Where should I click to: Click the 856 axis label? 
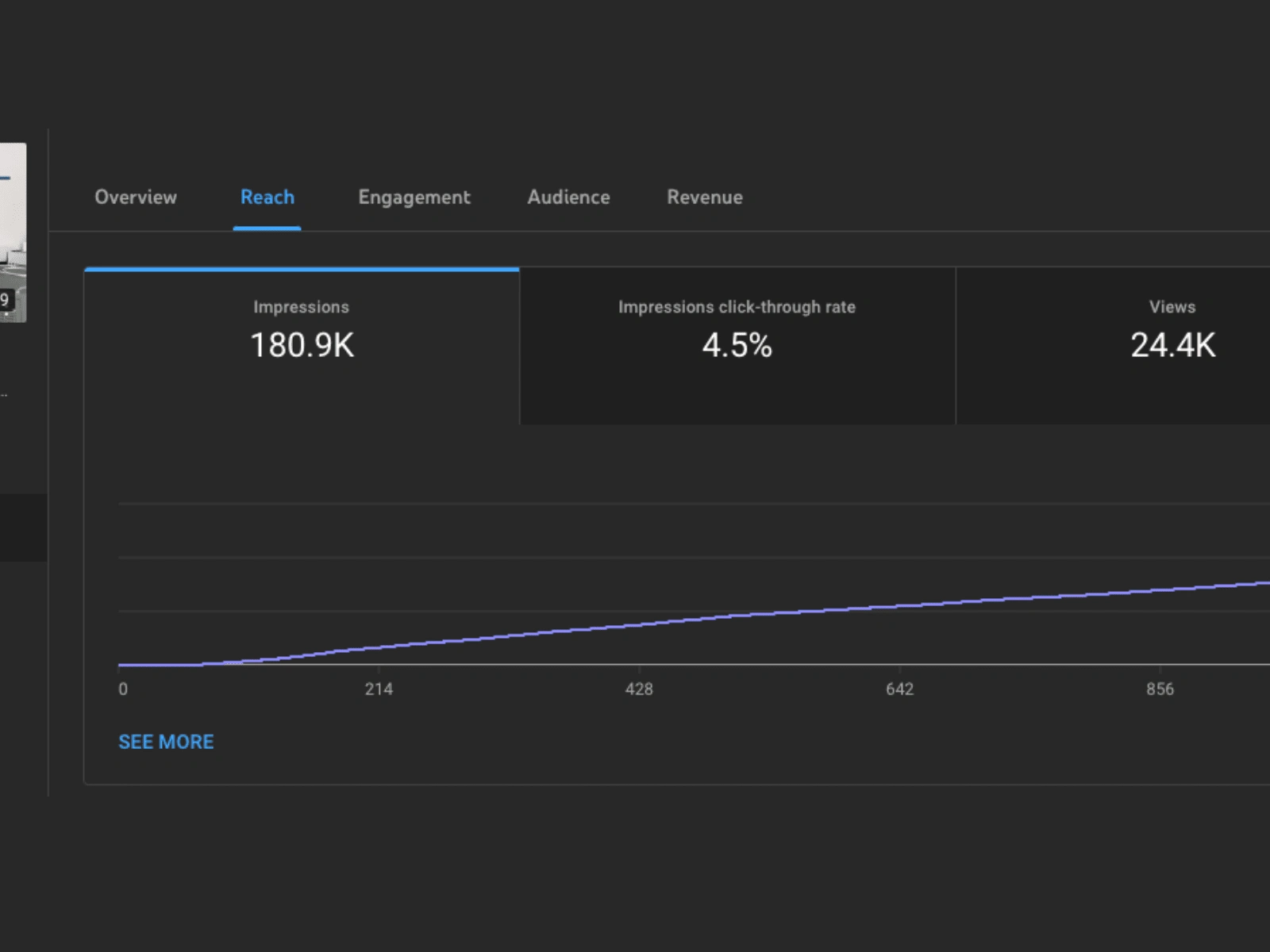click(x=1160, y=689)
